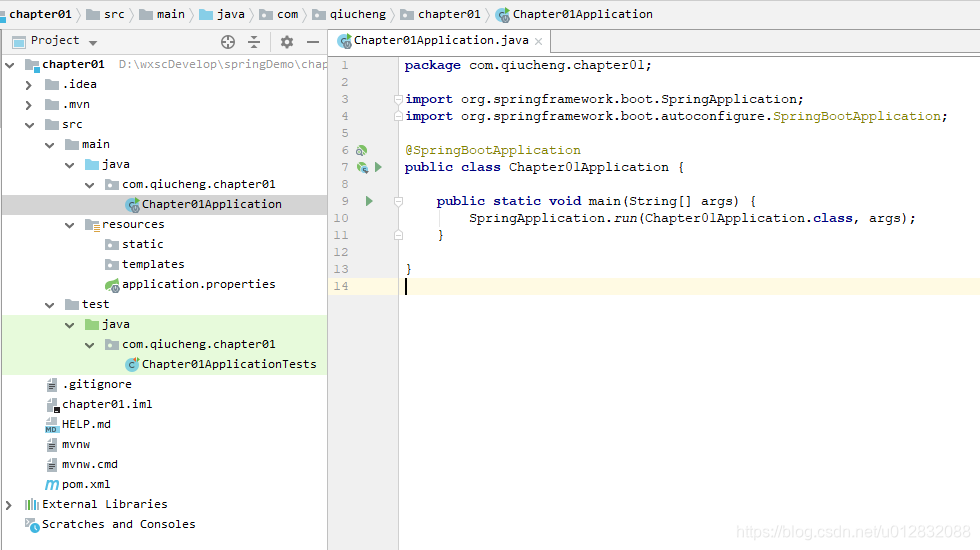
Task: Click the @SpringBootApplication annotation in code
Action: pos(492,150)
